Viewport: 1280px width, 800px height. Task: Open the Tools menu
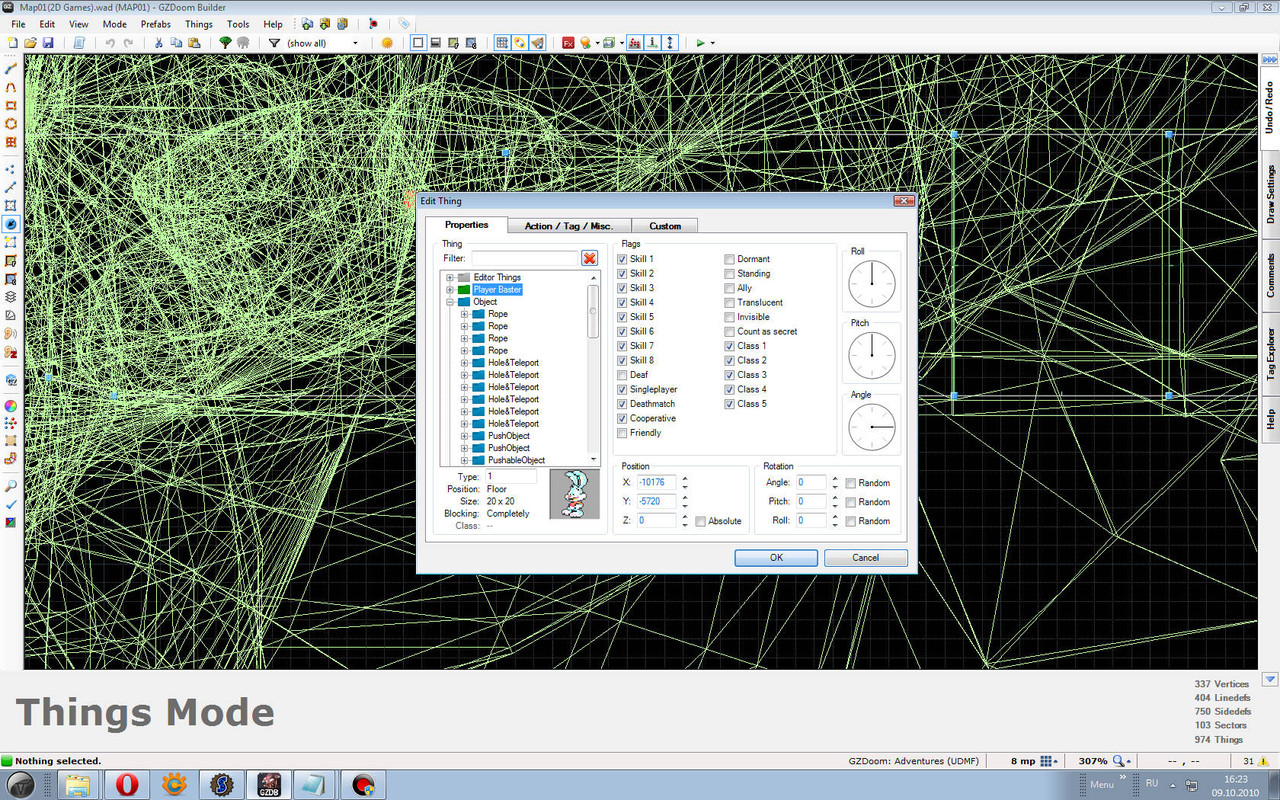(238, 24)
